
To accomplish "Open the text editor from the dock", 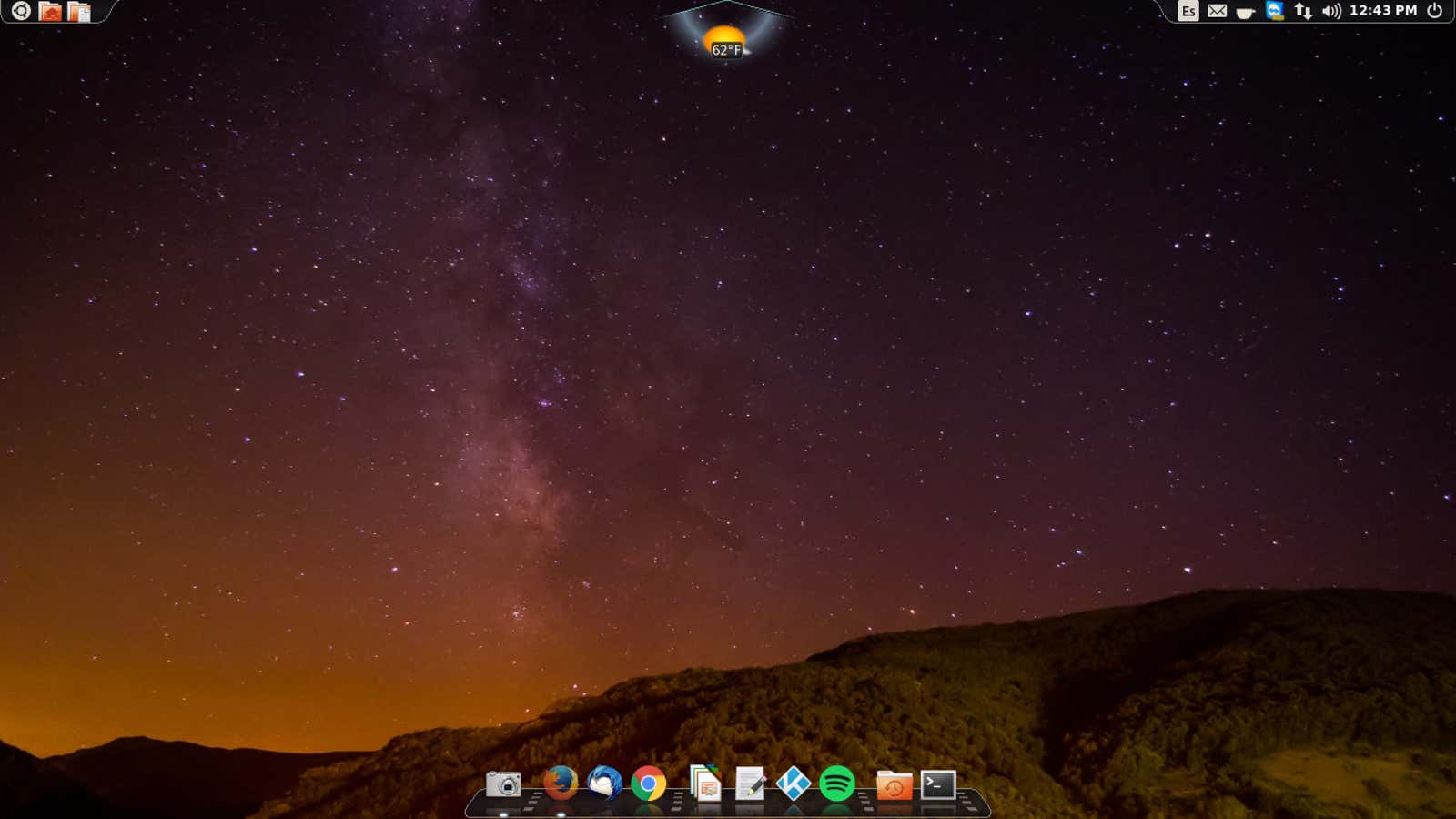I will click(x=750, y=784).
